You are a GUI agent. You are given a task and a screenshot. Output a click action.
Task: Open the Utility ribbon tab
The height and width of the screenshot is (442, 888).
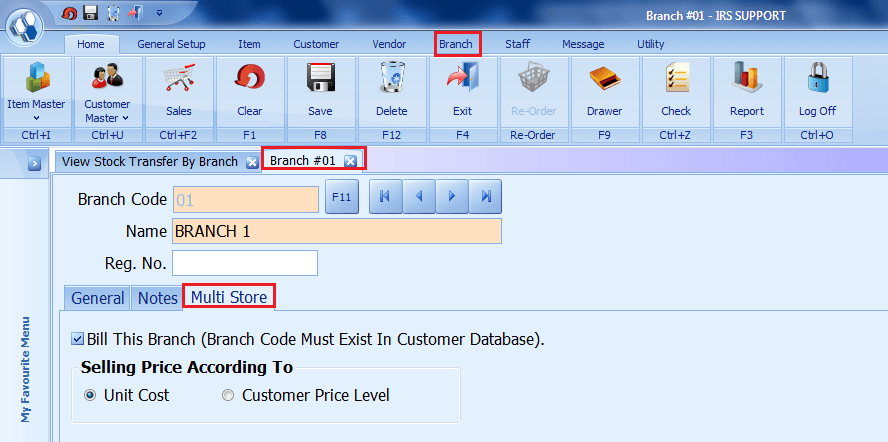coord(650,44)
